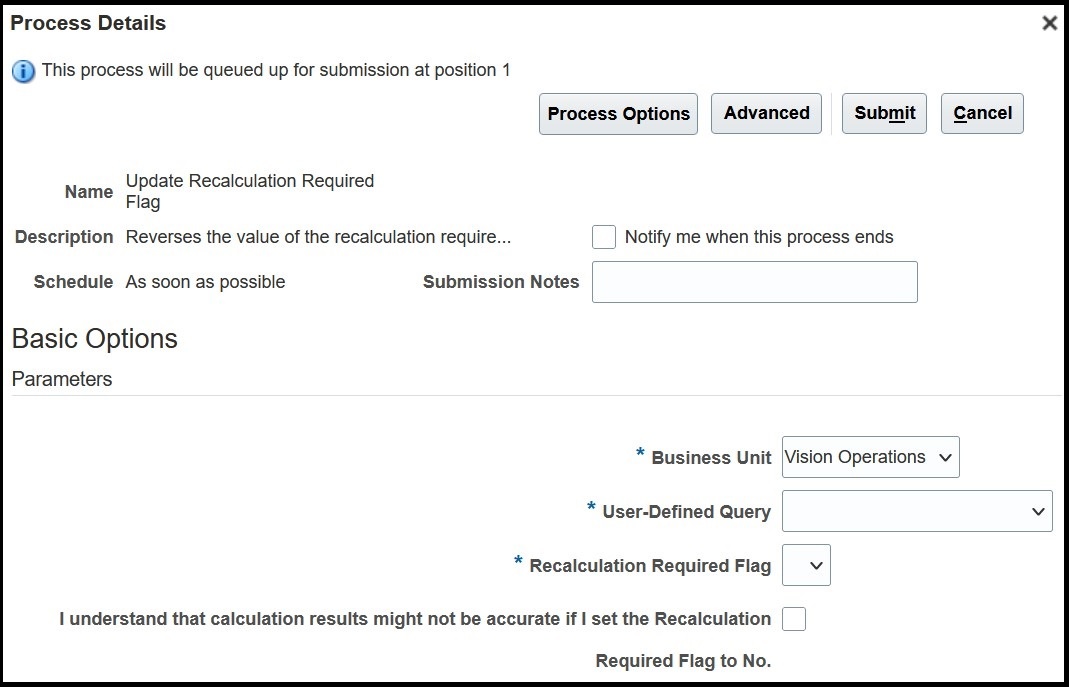Click the 'Notify me when this process ends' label
The height and width of the screenshot is (687, 1069).
[x=758, y=237]
